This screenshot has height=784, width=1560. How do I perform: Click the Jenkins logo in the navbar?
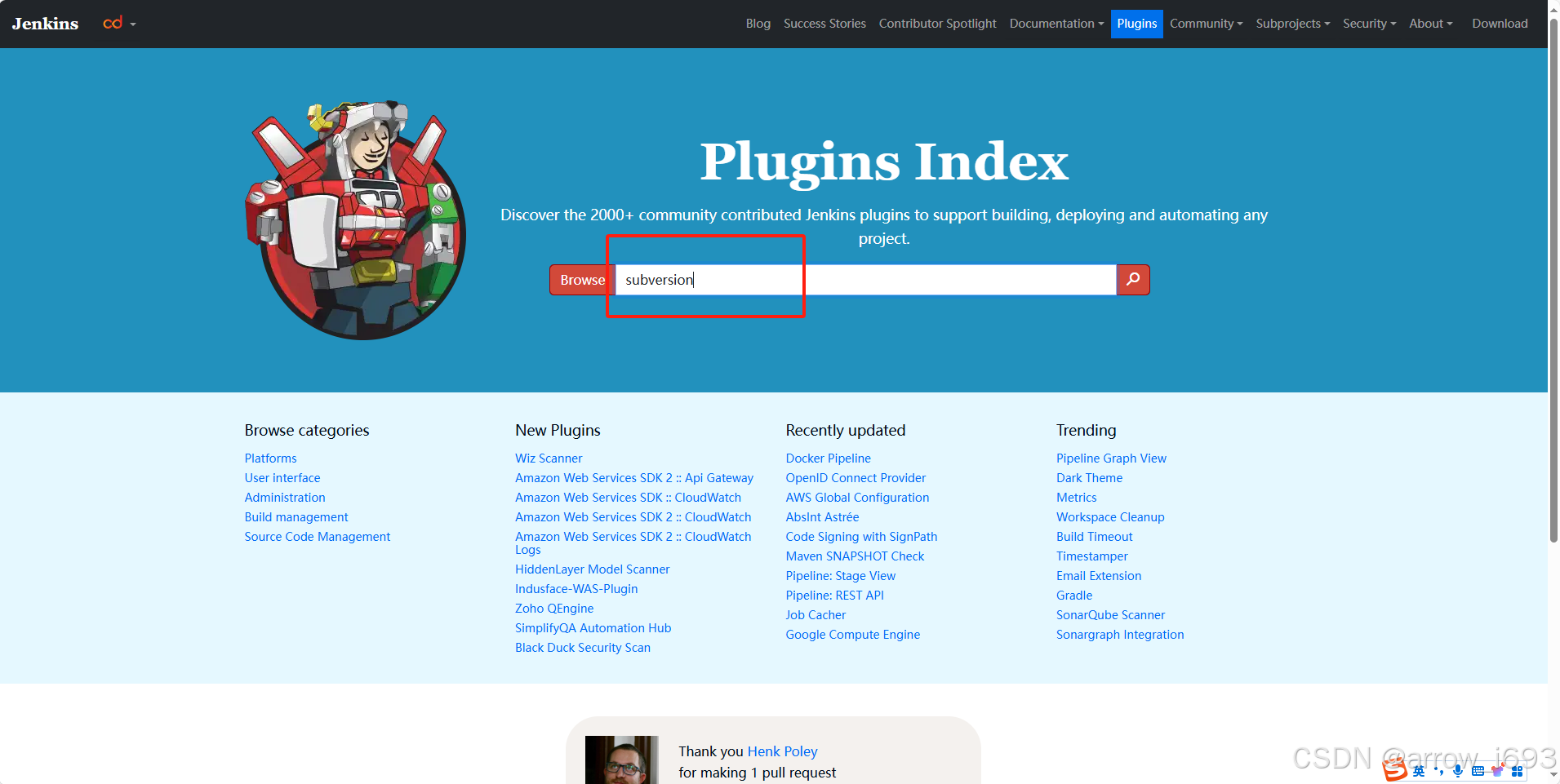click(45, 24)
